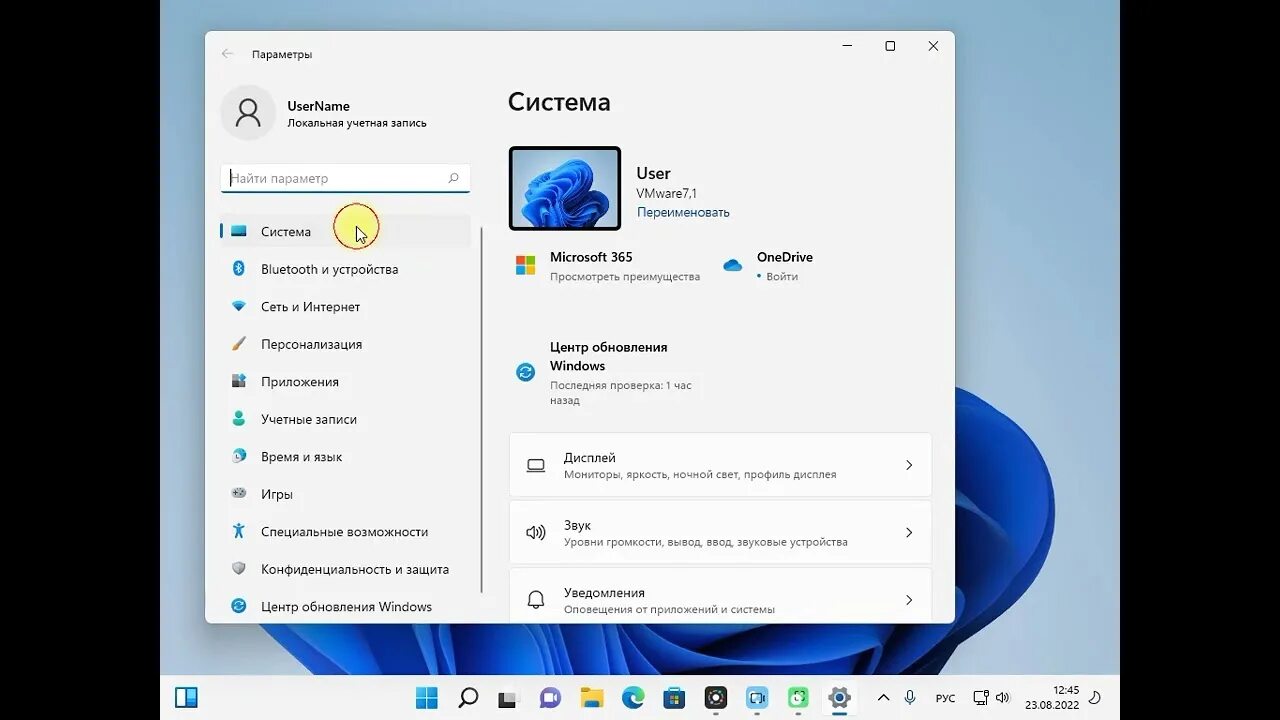Click the Windows update sync icon in the main pane
This screenshot has height=720, width=1280.
click(525, 372)
